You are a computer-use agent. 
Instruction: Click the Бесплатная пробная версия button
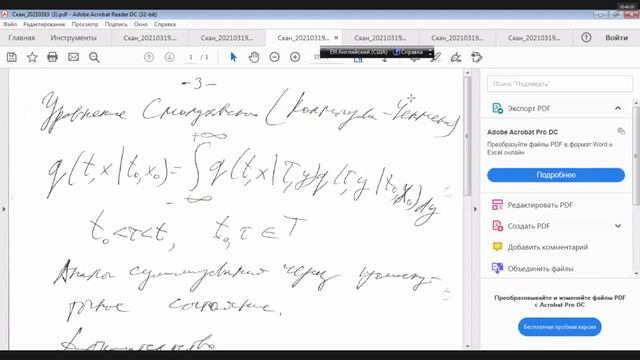(x=560, y=327)
